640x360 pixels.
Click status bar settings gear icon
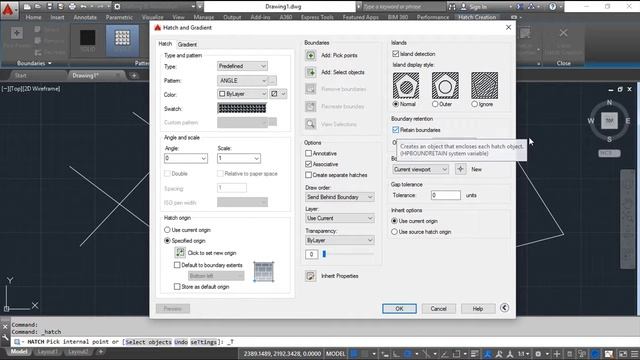tap(538, 354)
